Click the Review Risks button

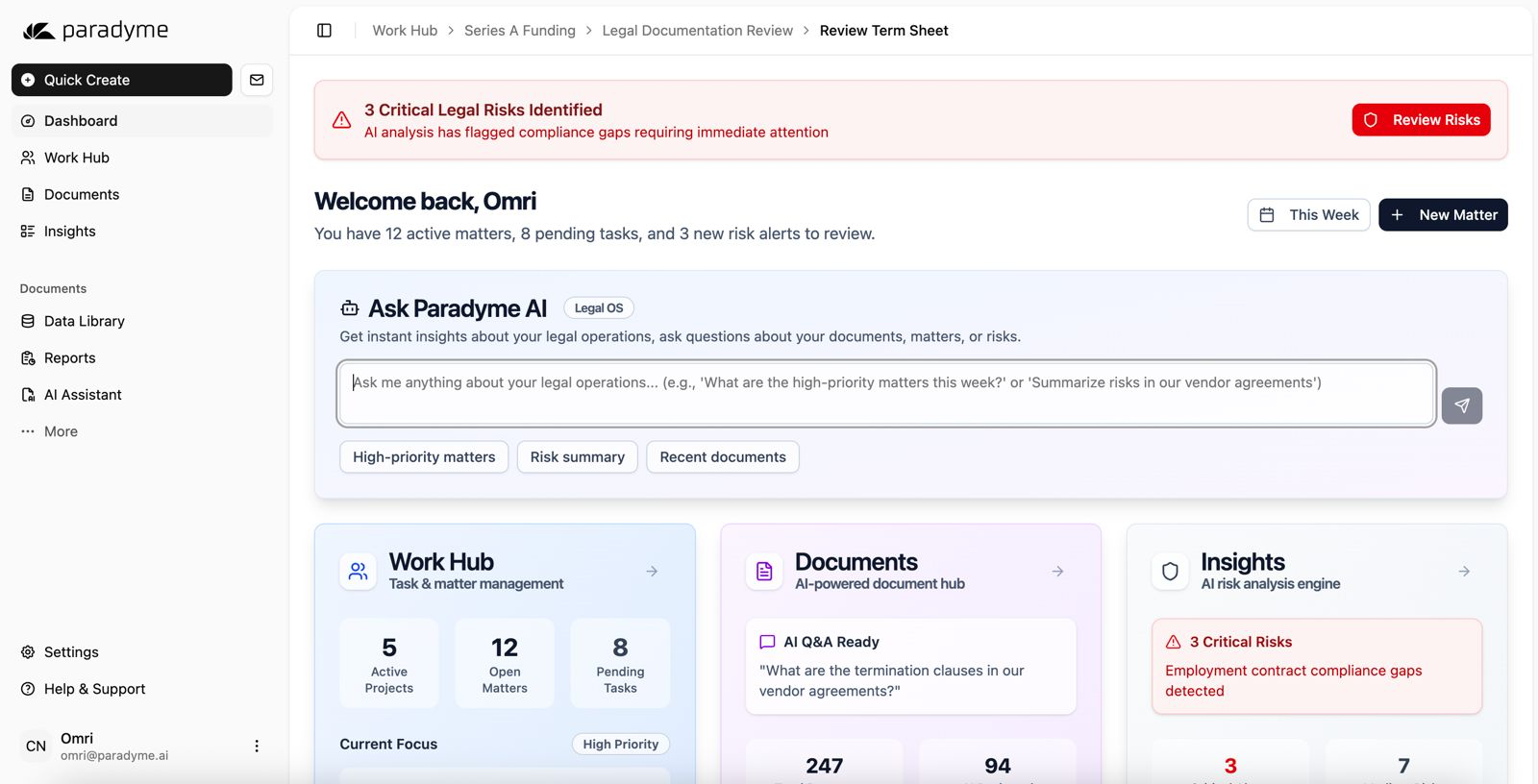(x=1421, y=120)
